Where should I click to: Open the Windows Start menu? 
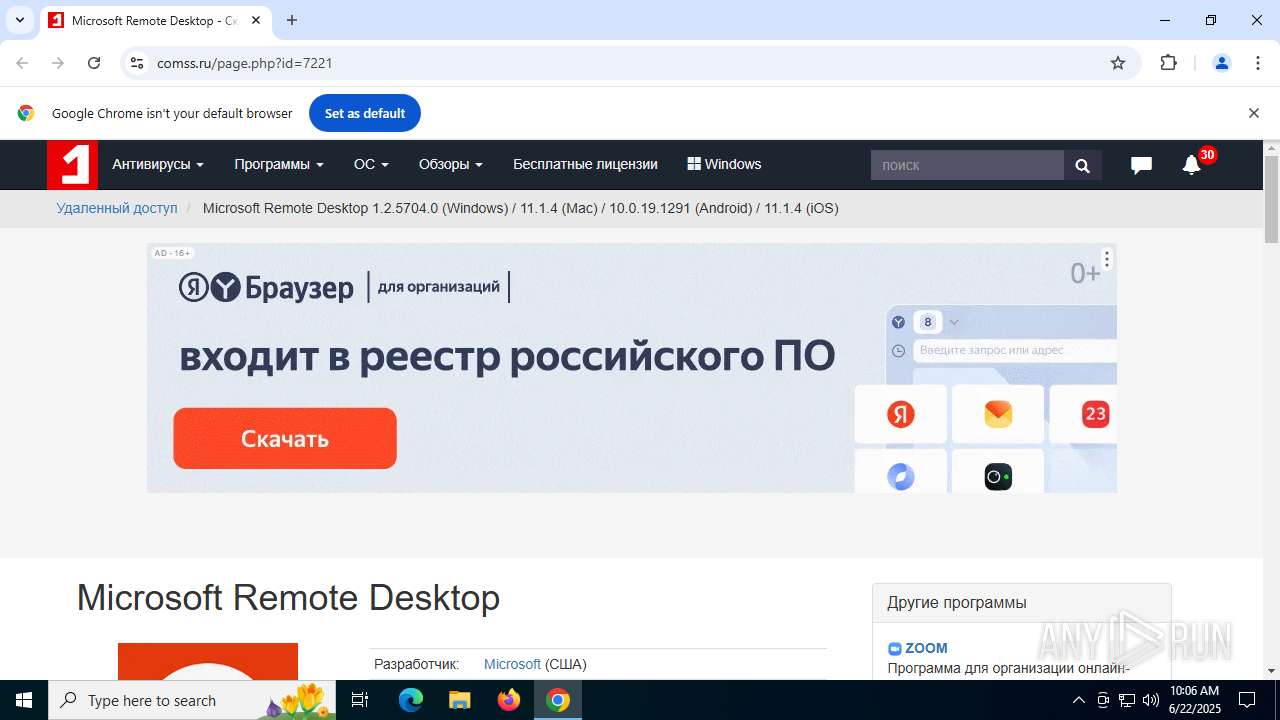pyautogui.click(x=24, y=700)
